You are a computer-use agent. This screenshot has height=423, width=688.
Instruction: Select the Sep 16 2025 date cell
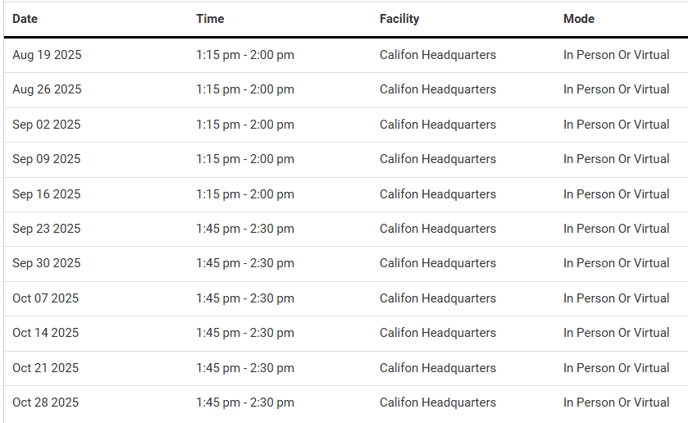[x=47, y=194]
